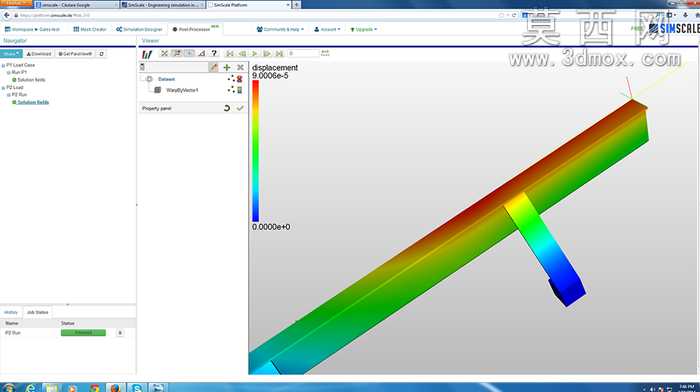Toggle the third viewer toolbar icon beside measurement tool

(189, 54)
